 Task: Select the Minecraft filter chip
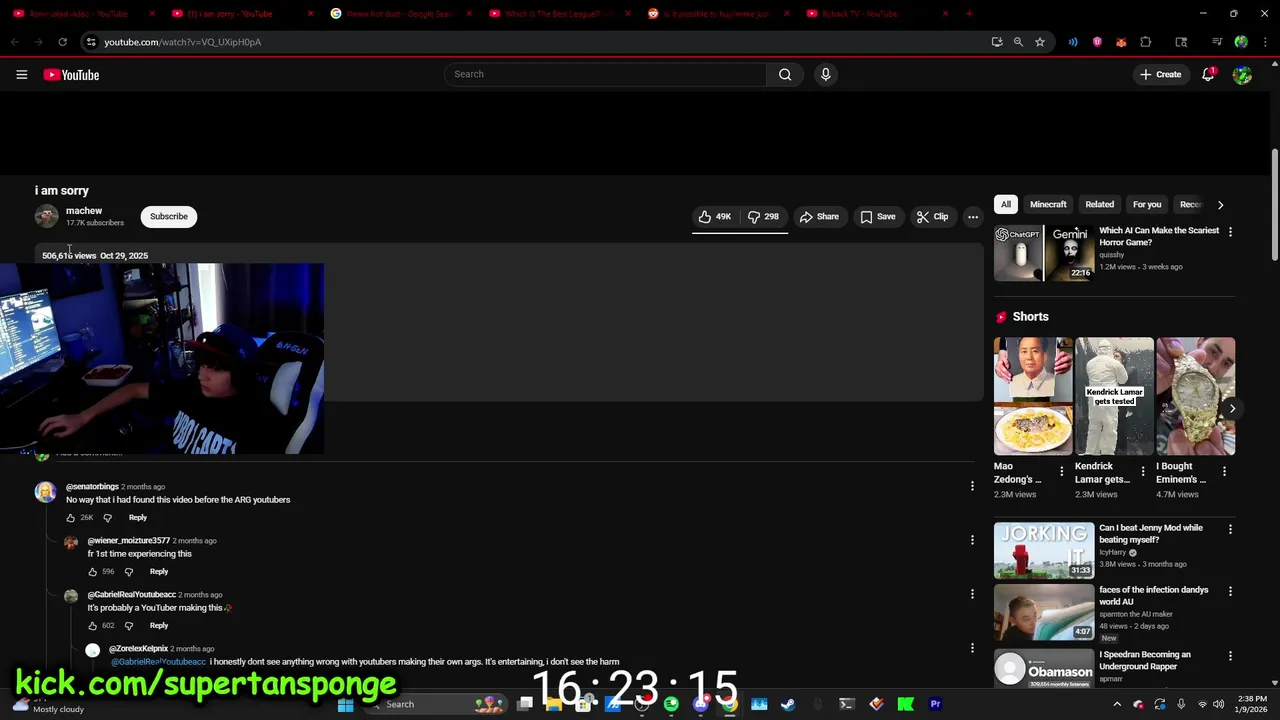pyautogui.click(x=1048, y=204)
